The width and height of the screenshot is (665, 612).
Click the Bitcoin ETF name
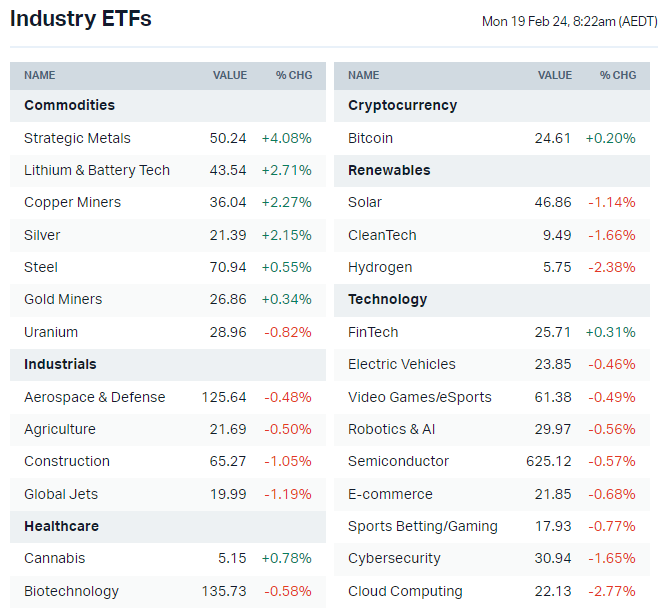(x=370, y=138)
